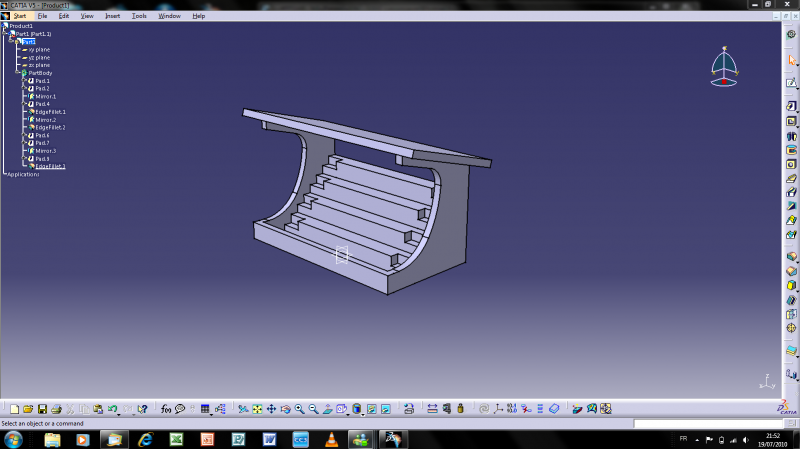Image resolution: width=800 pixels, height=449 pixels.
Task: Collapse the Part1 (Part1.1) tree node
Action: tap(5, 34)
